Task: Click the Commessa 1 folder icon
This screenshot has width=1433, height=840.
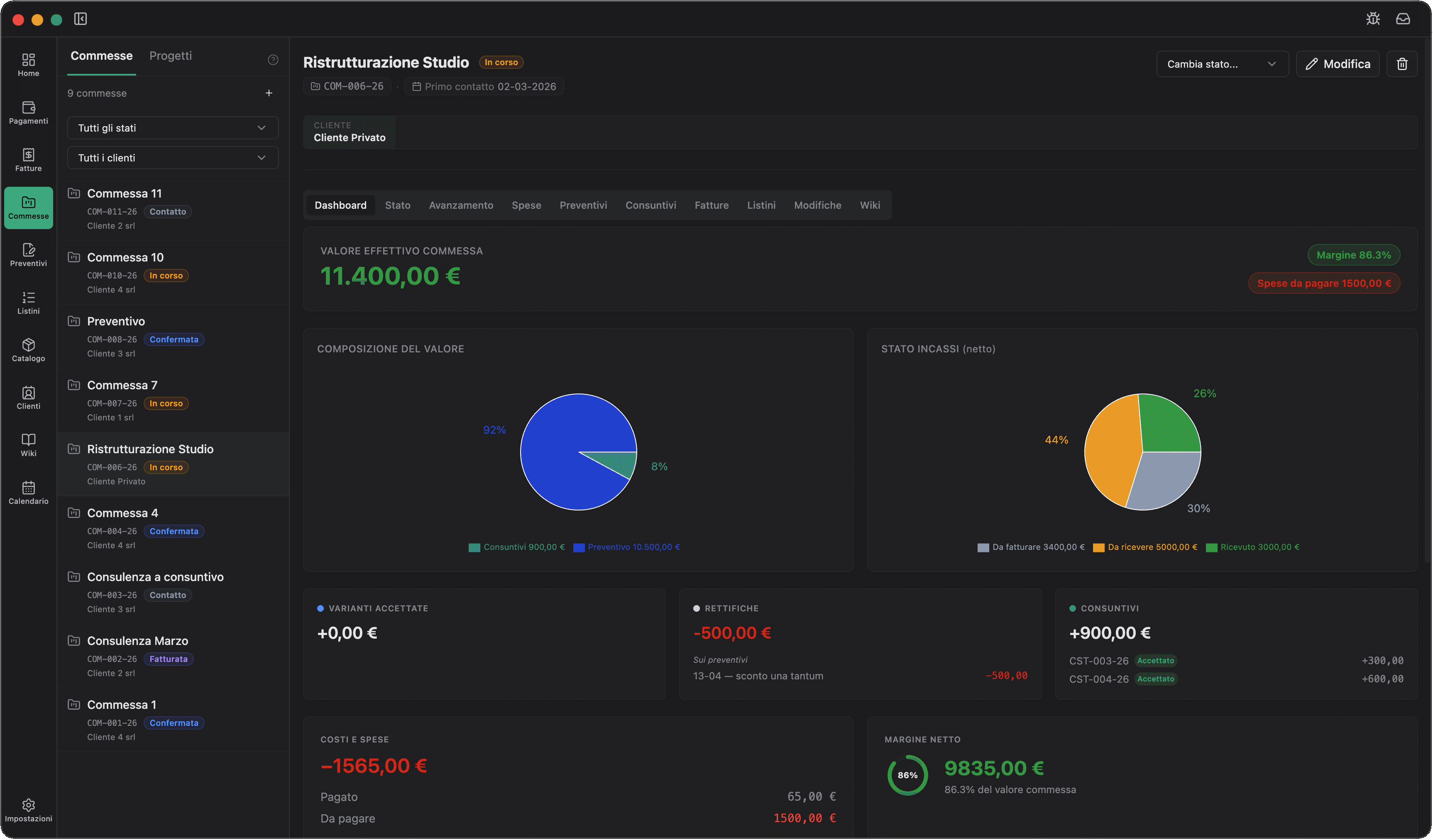Action: tap(74, 705)
